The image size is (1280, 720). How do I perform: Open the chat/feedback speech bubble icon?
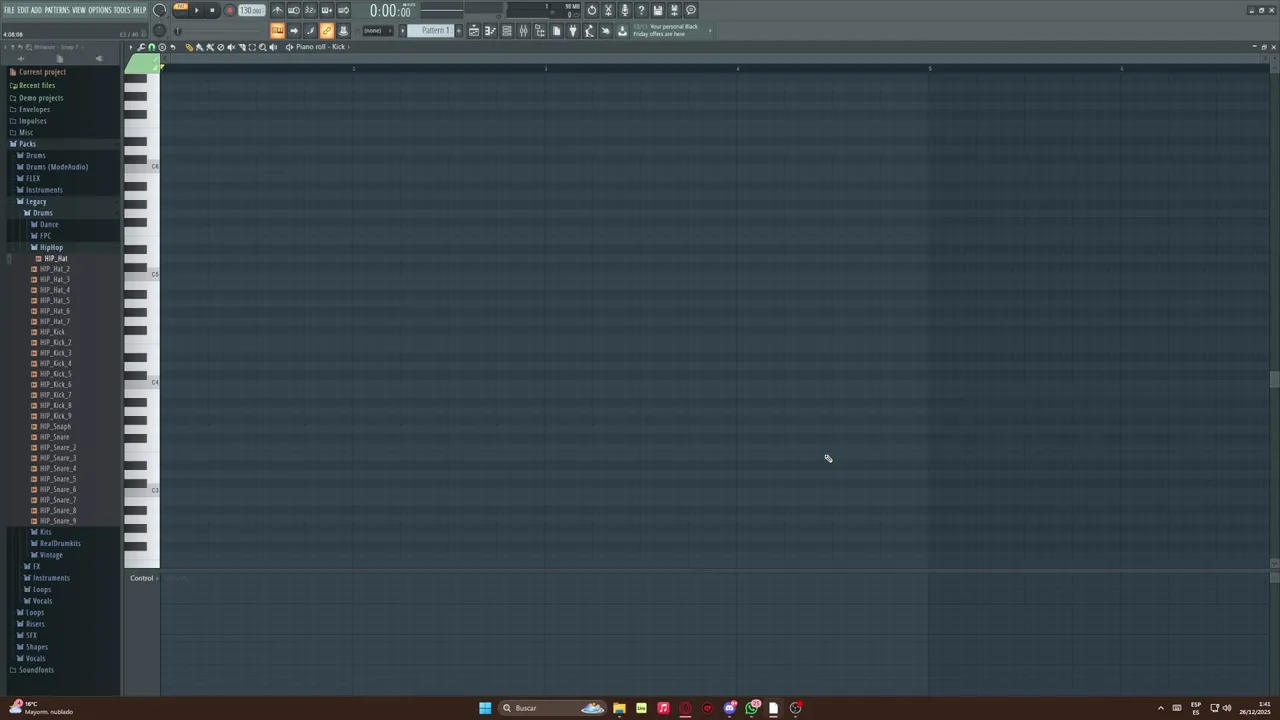(690, 10)
